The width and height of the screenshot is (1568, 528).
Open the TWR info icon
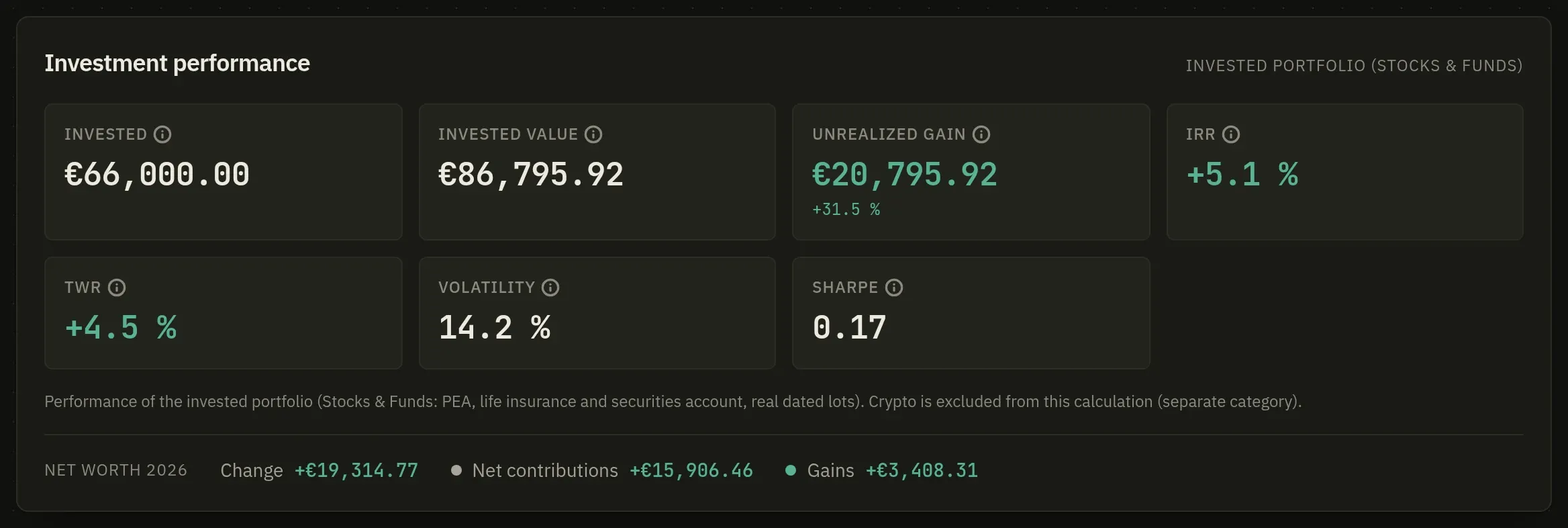117,288
